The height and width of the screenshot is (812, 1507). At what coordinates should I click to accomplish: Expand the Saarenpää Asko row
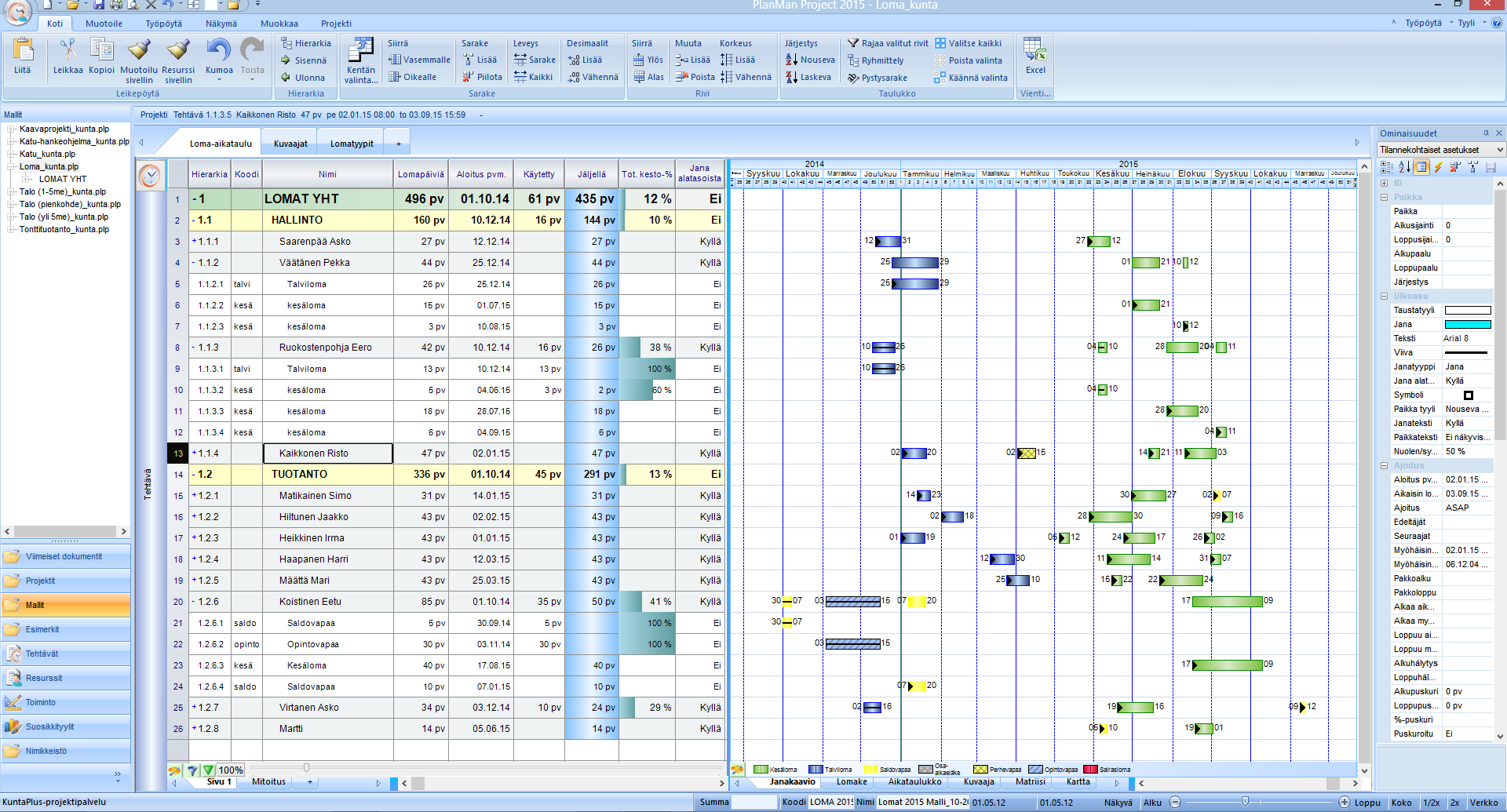click(195, 242)
